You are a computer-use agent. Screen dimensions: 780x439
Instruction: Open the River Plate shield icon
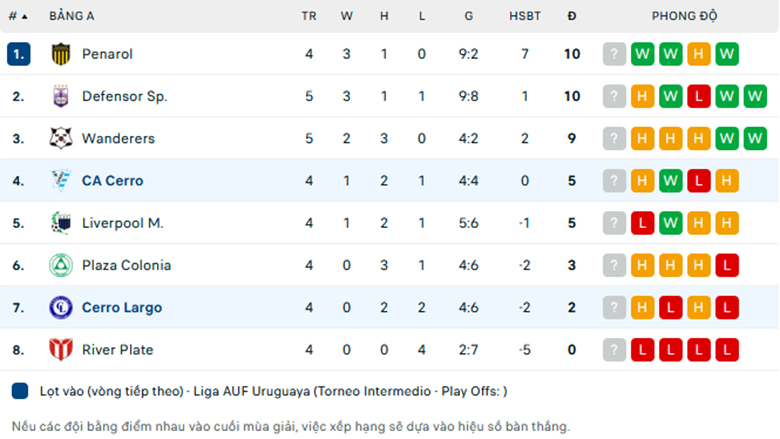[61, 350]
